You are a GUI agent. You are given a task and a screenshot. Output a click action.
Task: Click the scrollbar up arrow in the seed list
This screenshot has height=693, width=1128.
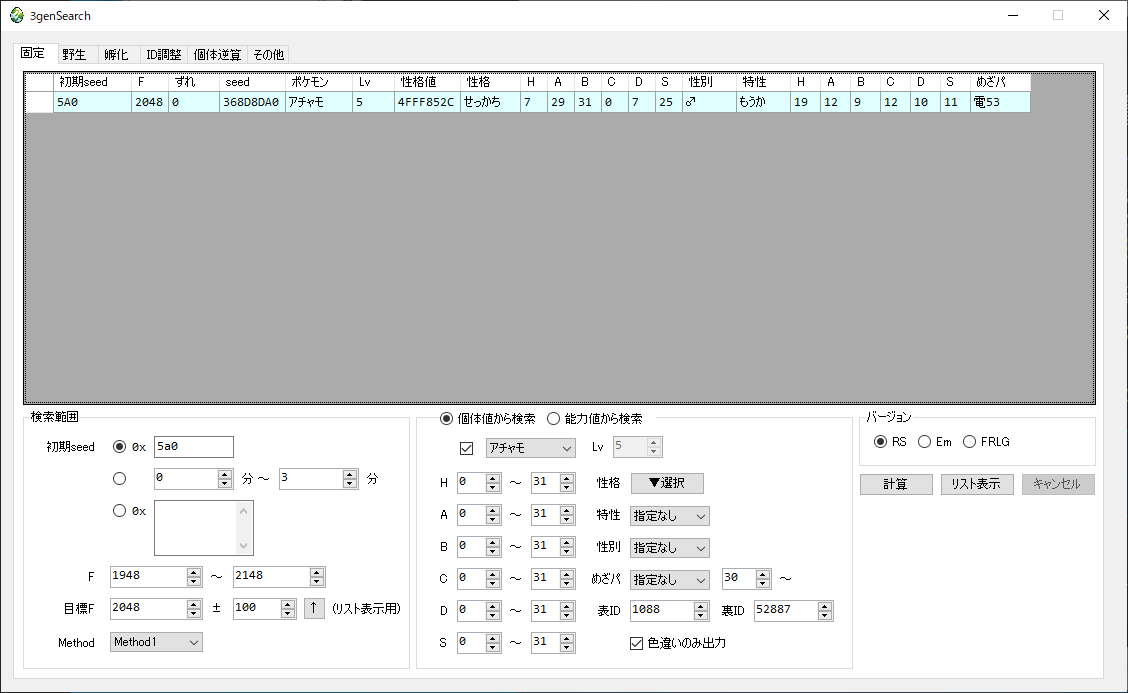tap(244, 511)
